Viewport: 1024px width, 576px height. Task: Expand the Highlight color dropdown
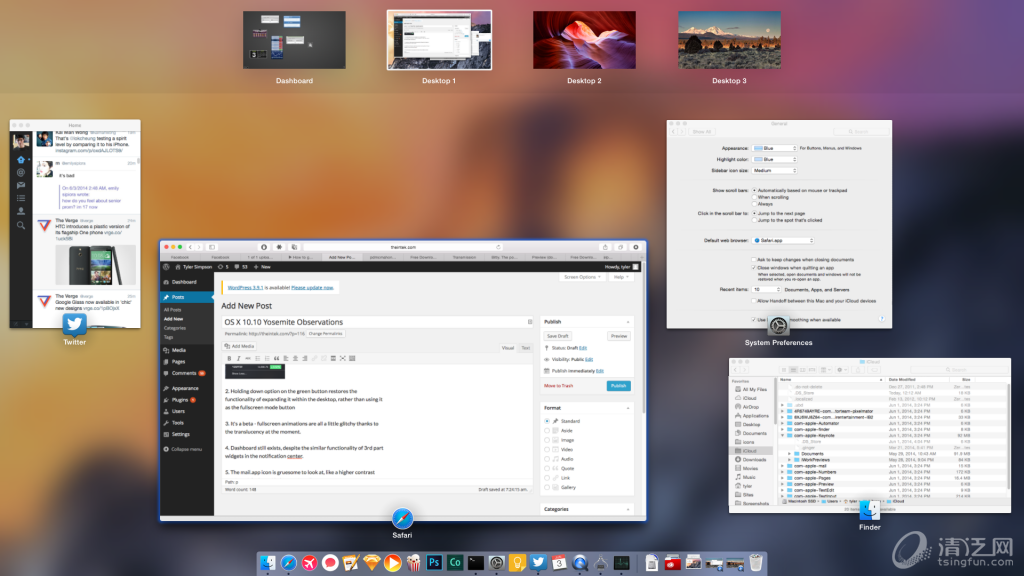click(775, 159)
